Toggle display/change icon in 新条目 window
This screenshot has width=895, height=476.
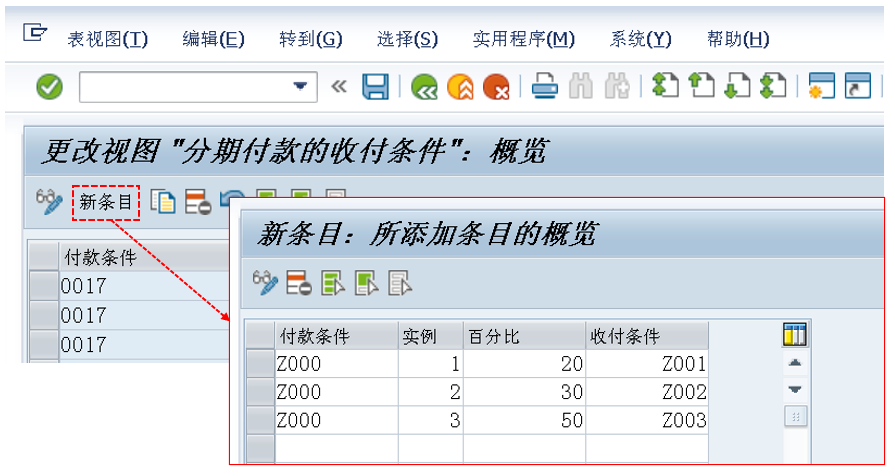point(265,283)
